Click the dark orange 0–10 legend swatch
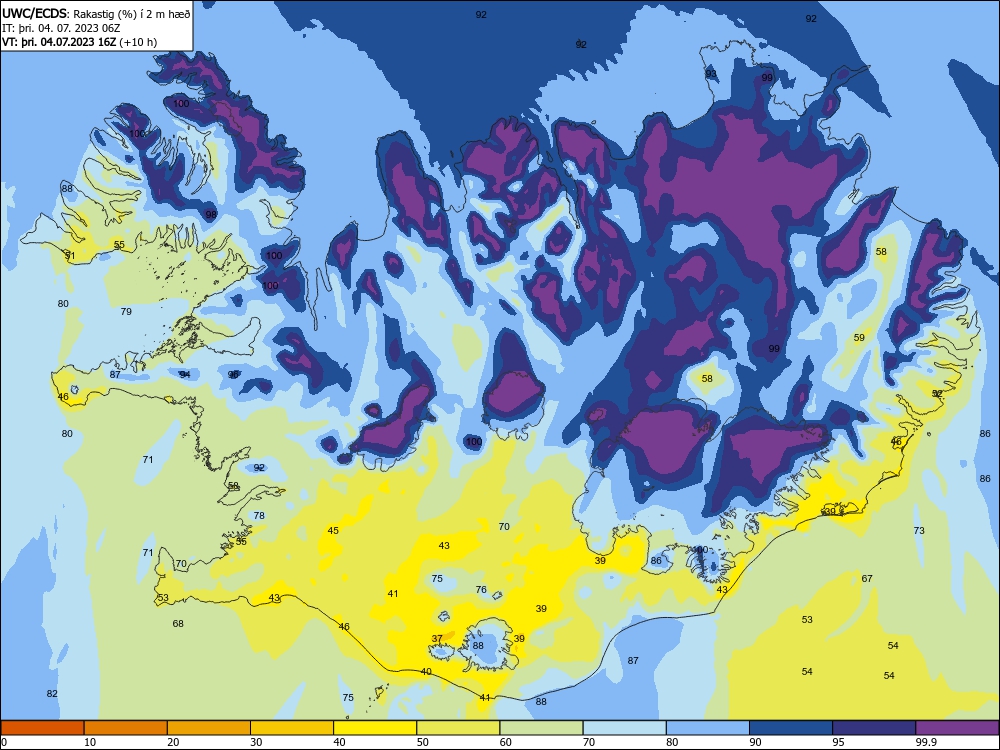Image resolution: width=1000 pixels, height=750 pixels. click(x=42, y=728)
